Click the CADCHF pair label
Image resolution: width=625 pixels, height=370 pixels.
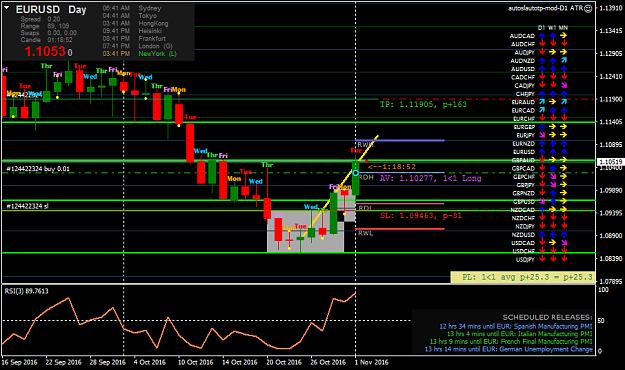523,77
